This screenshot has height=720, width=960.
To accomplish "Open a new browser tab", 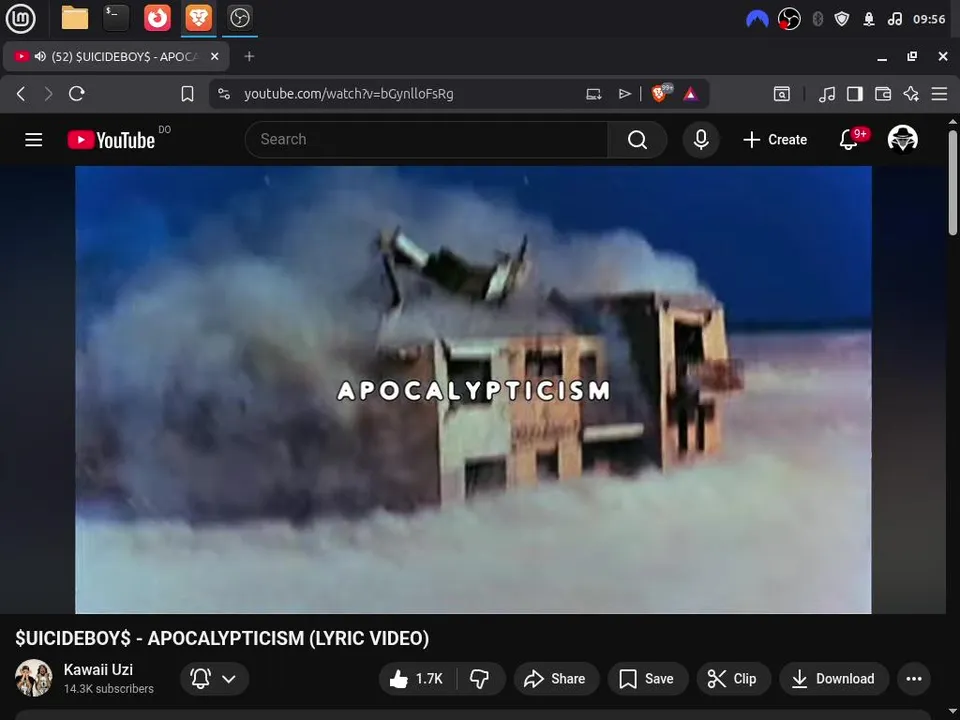I will click(249, 56).
